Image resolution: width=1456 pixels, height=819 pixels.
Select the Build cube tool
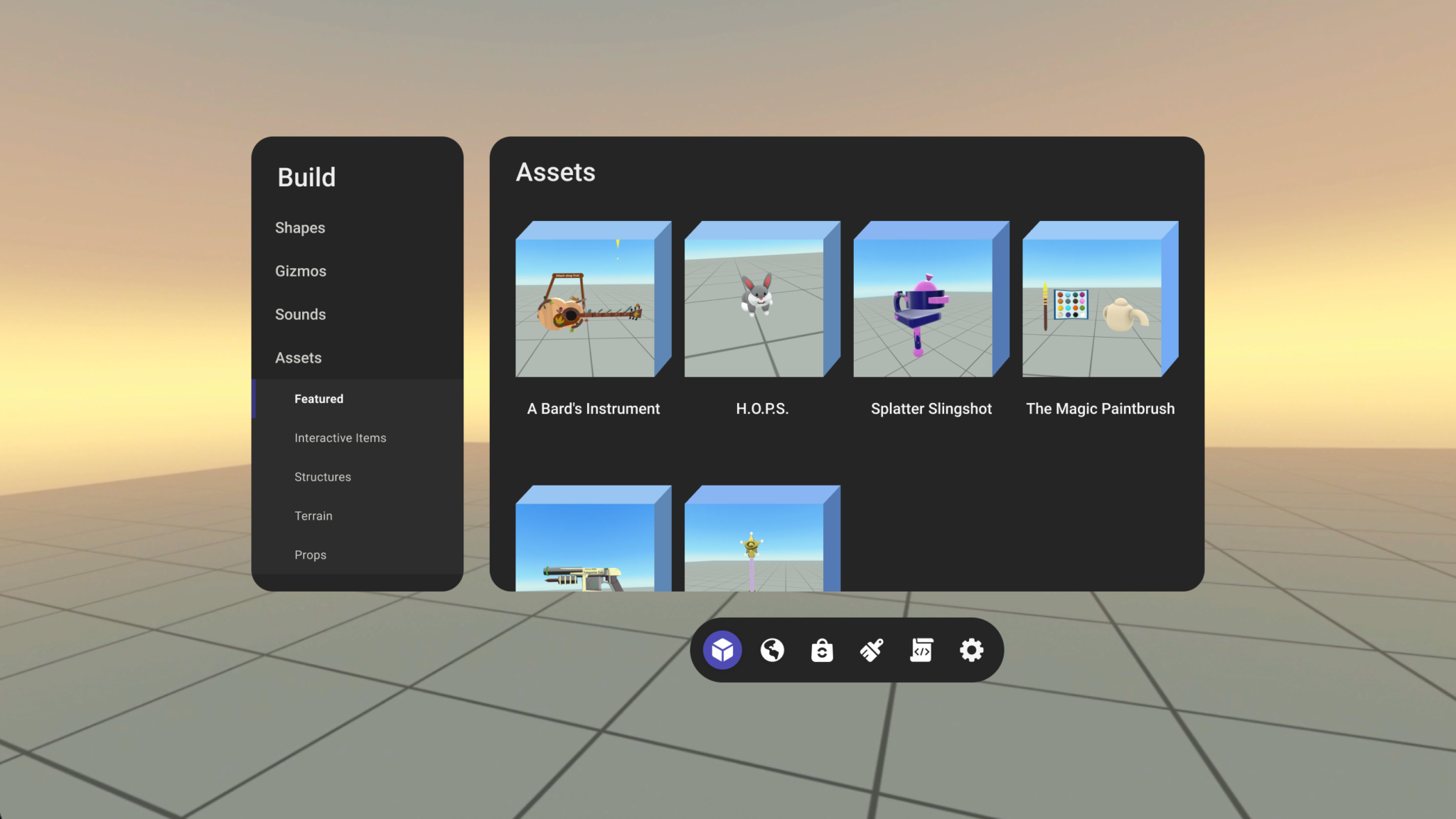click(x=723, y=649)
